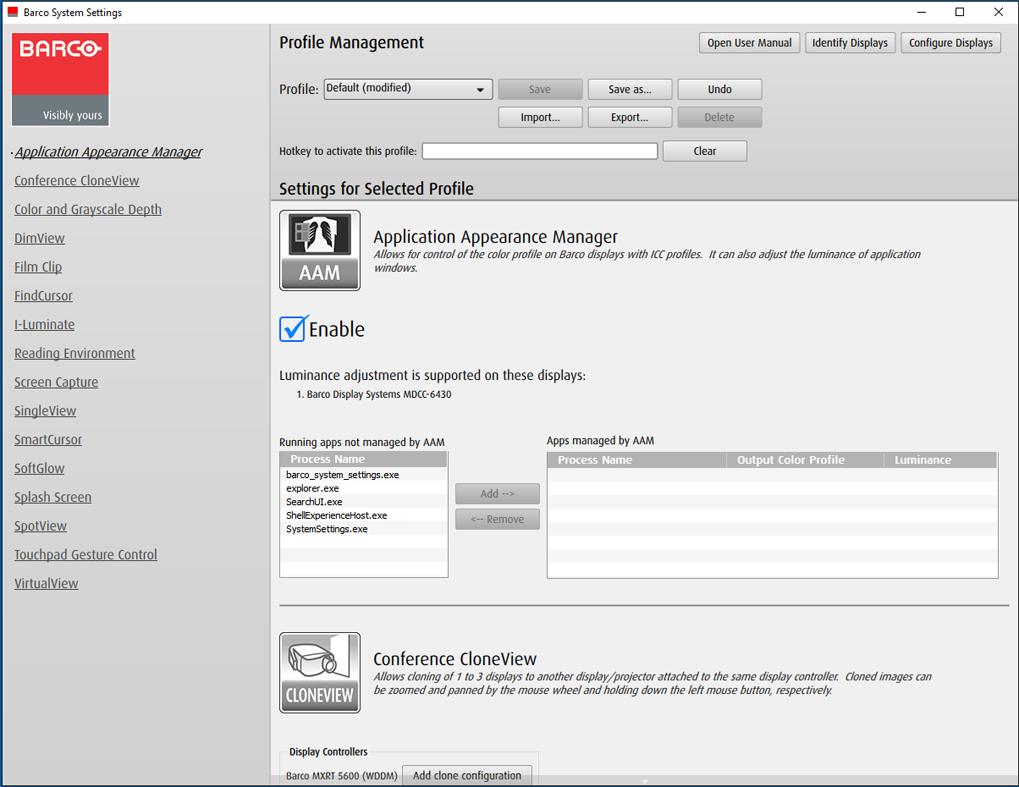1019x787 pixels.
Task: Open the Screen Capture link
Action: pos(56,382)
